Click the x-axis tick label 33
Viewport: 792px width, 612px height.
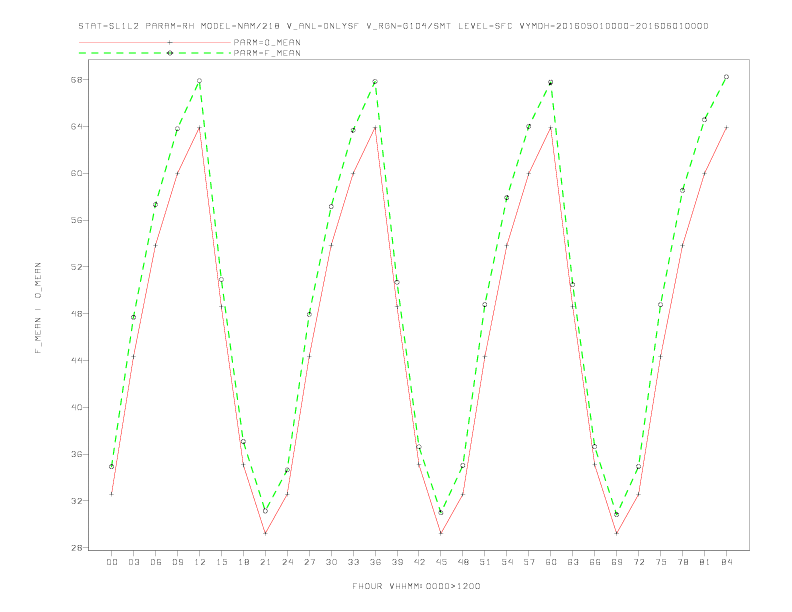[353, 562]
